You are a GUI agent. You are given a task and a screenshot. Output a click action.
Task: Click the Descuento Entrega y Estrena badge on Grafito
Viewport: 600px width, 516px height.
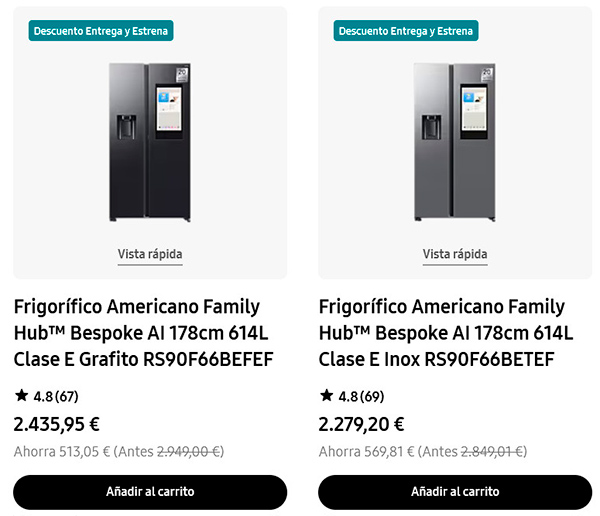(x=101, y=31)
